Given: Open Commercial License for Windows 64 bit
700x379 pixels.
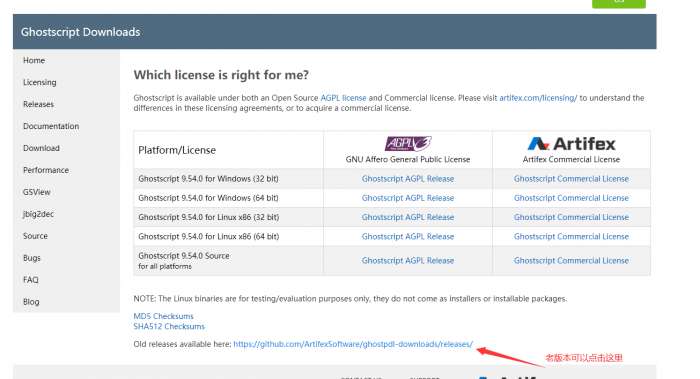Looking at the screenshot, I should click(571, 198).
